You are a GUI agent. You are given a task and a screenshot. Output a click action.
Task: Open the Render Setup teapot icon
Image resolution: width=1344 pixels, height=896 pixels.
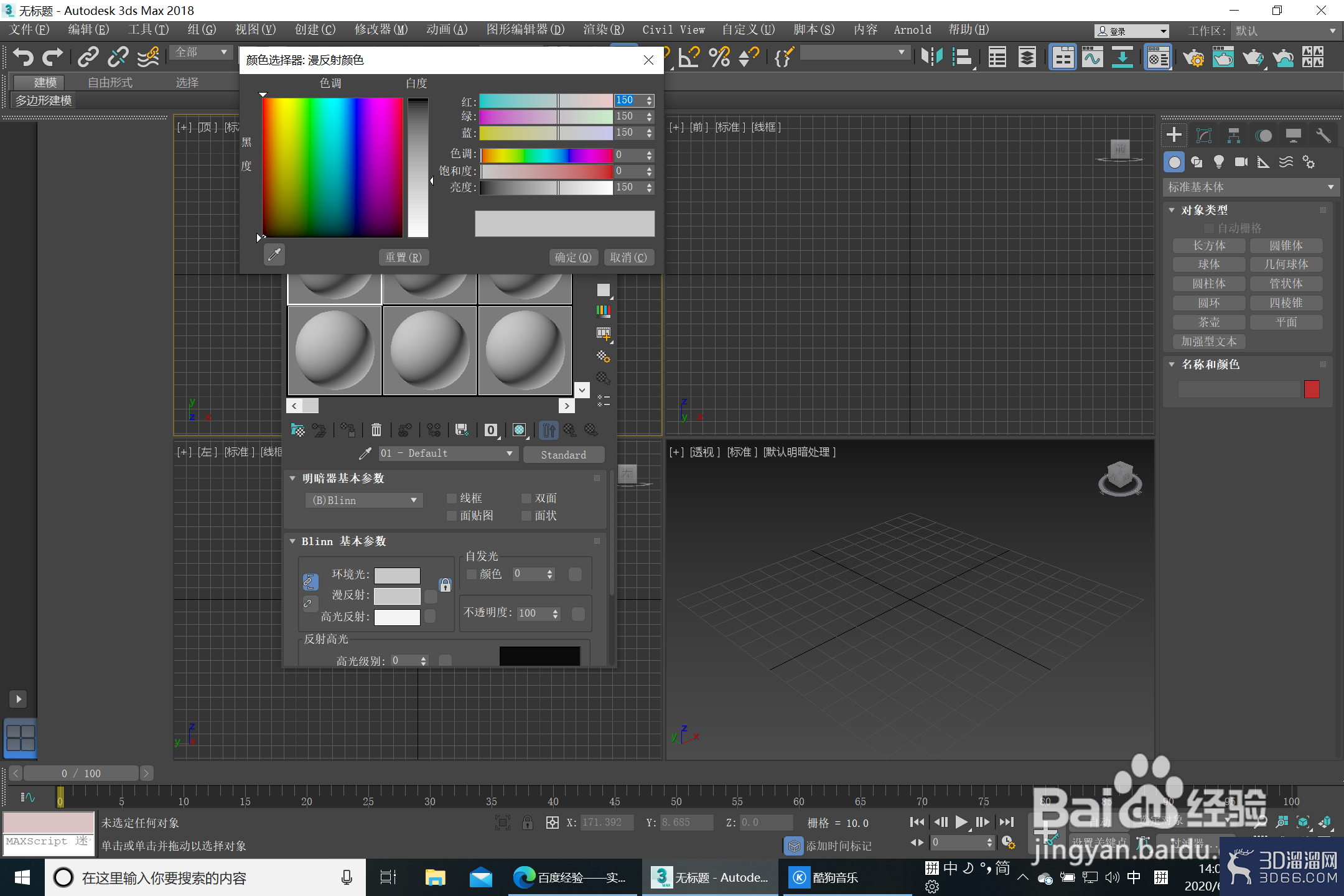click(x=1193, y=57)
